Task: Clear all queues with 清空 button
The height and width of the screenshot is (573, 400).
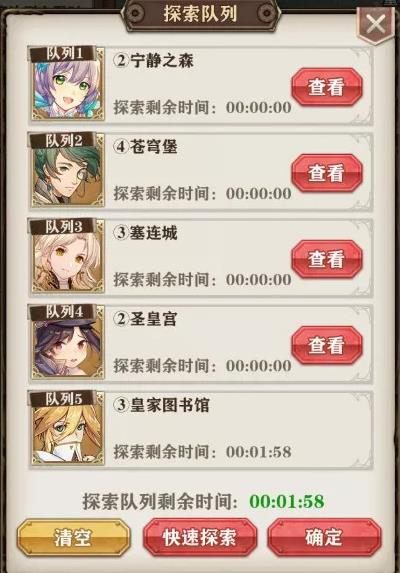Action: click(73, 537)
